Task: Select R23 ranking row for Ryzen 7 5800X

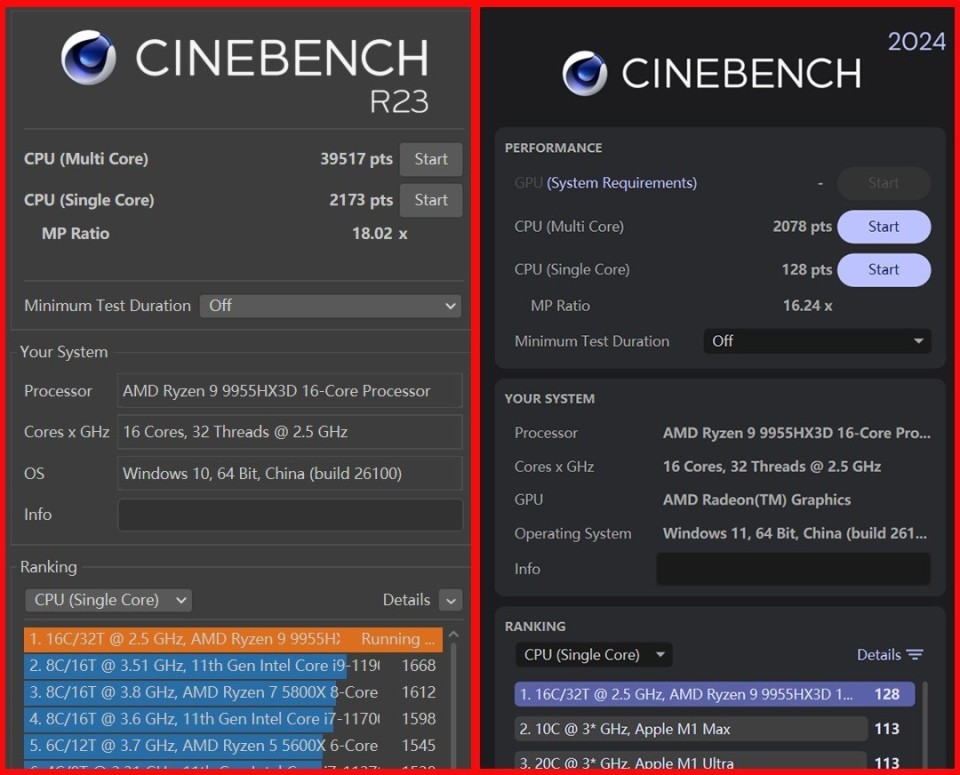Action: [233, 692]
